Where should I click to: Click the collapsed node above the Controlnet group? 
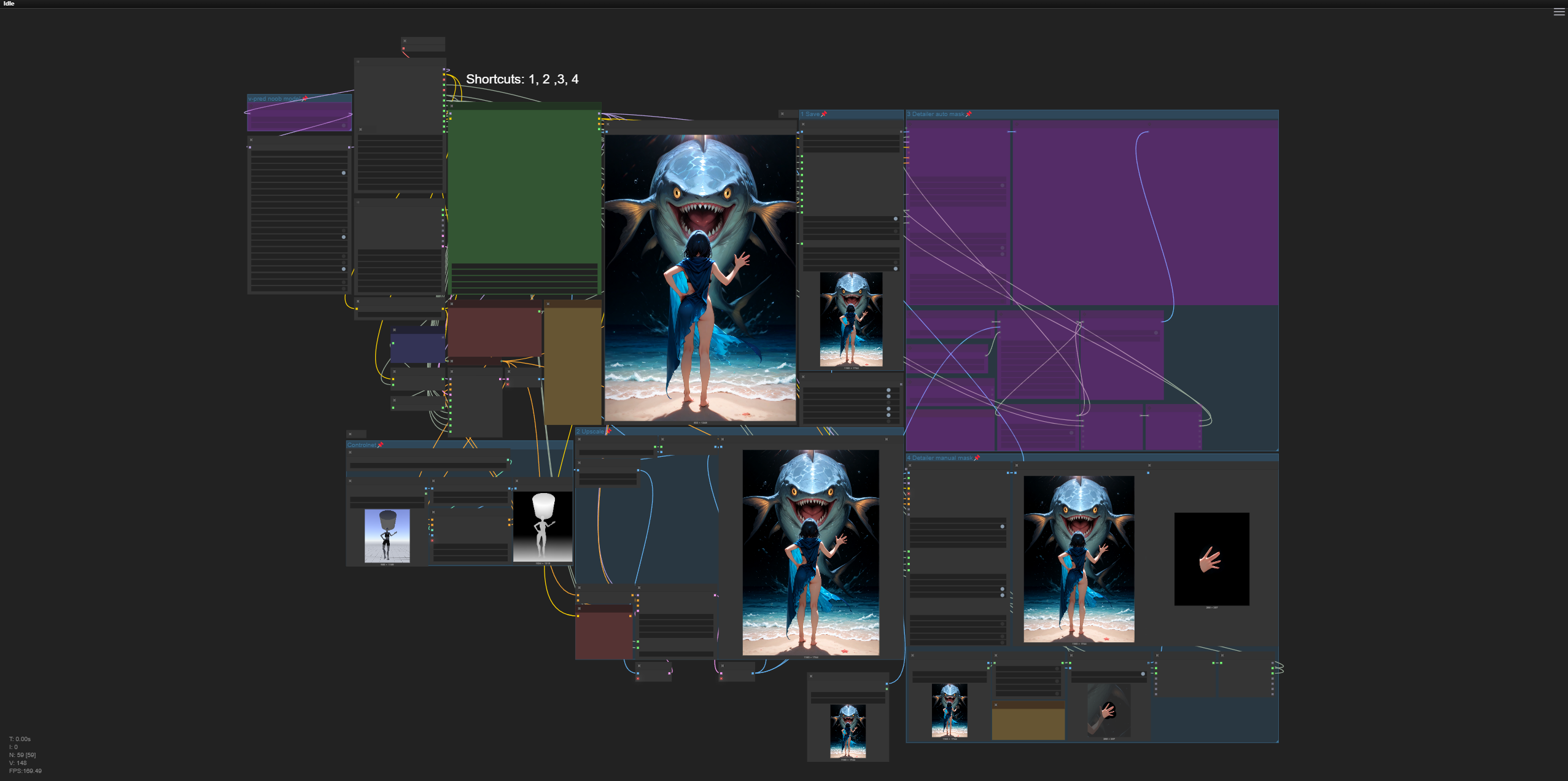click(356, 434)
